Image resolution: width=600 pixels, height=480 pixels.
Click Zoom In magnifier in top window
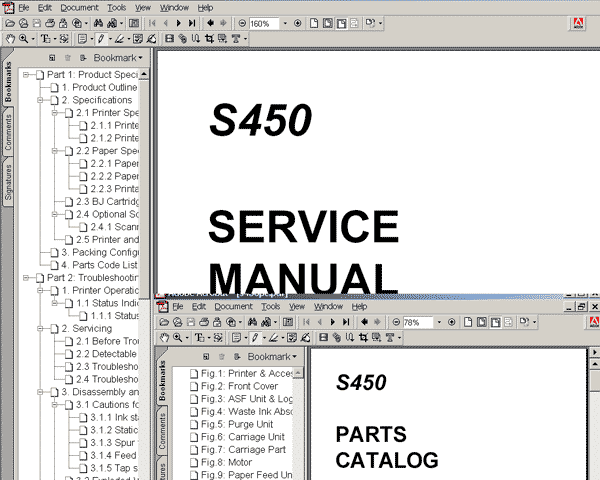tap(24, 39)
